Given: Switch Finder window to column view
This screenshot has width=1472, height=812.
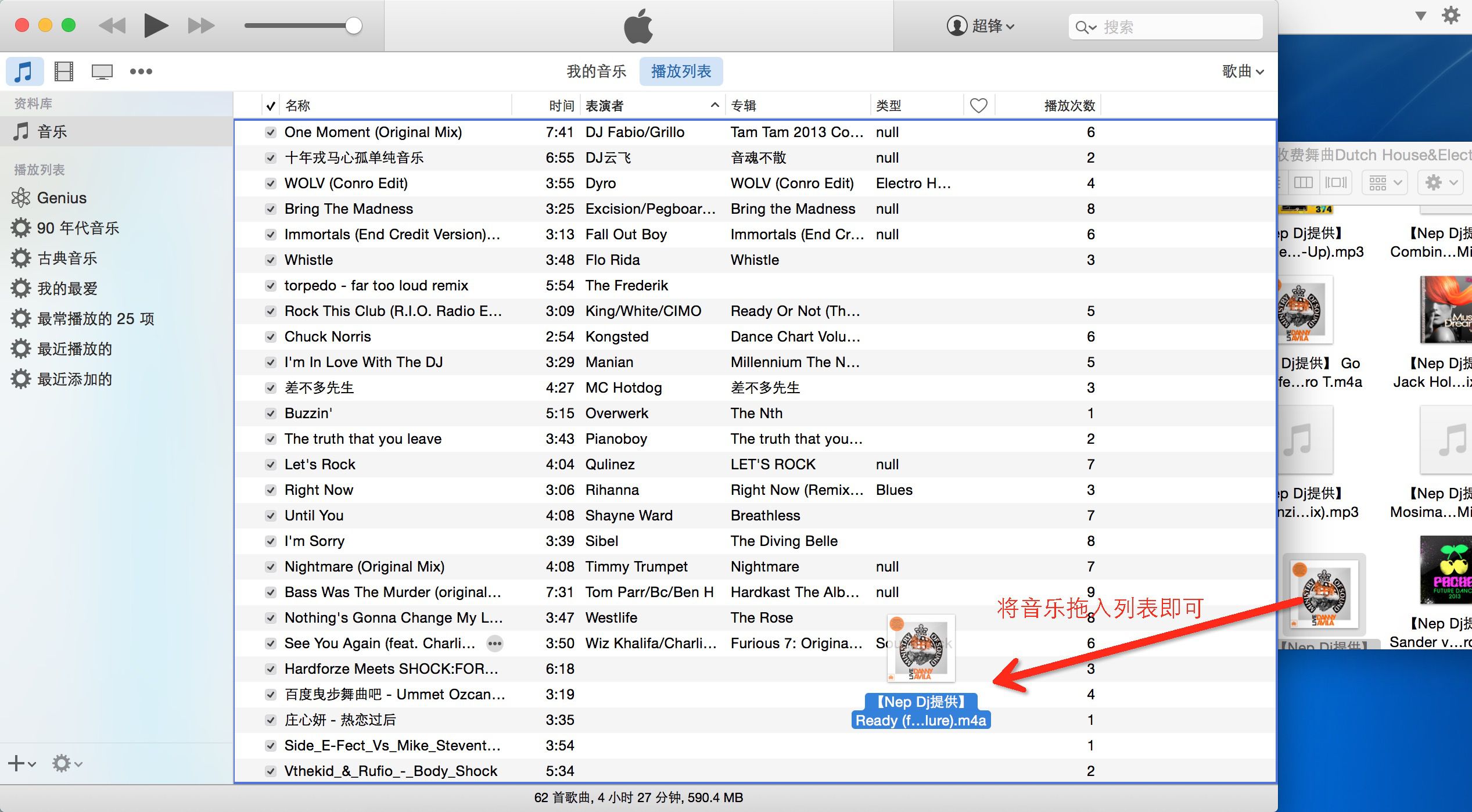Looking at the screenshot, I should pyautogui.click(x=1304, y=183).
